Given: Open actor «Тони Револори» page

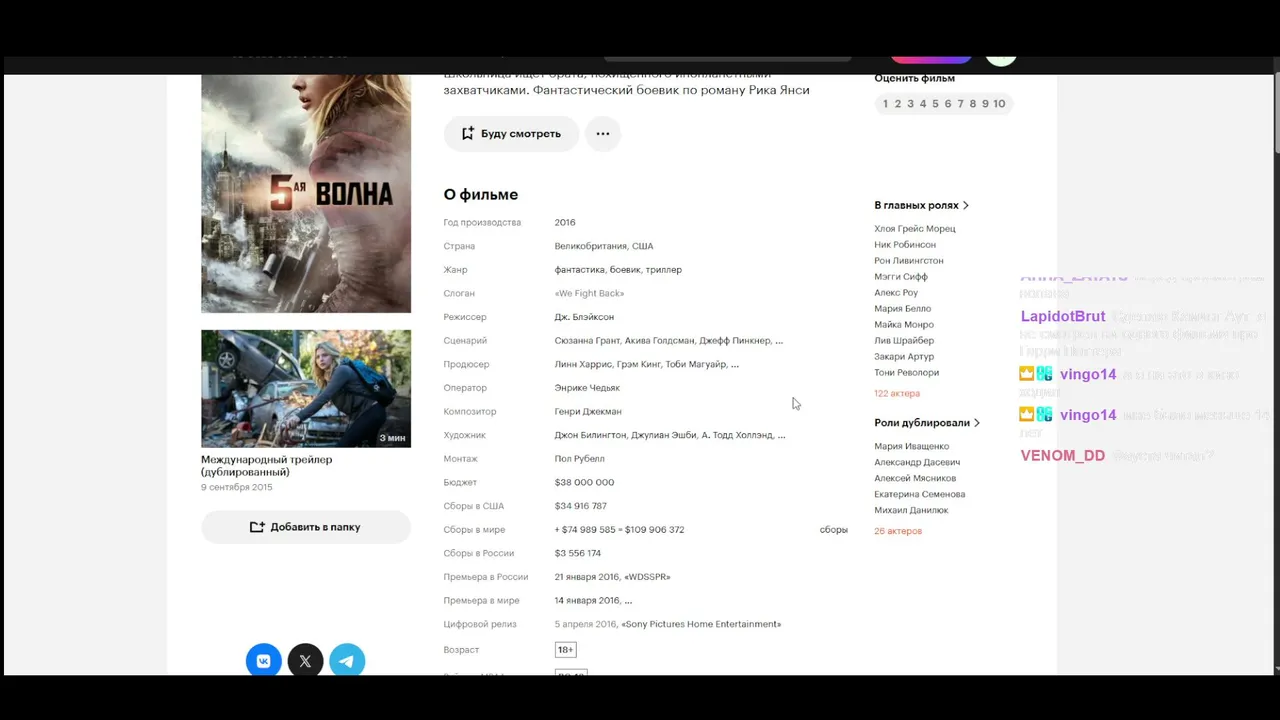Looking at the screenshot, I should (907, 373).
